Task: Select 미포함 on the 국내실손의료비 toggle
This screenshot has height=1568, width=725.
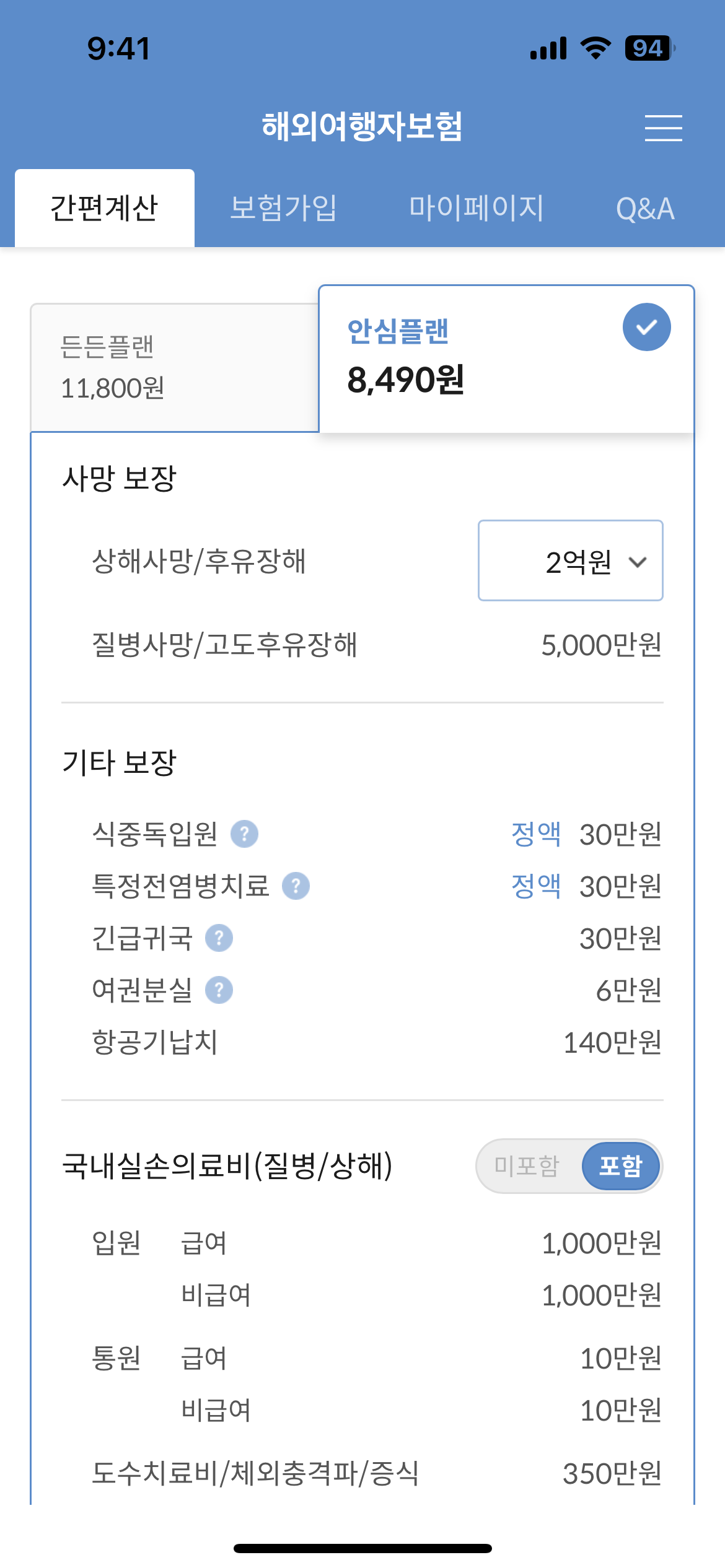Action: (527, 1165)
